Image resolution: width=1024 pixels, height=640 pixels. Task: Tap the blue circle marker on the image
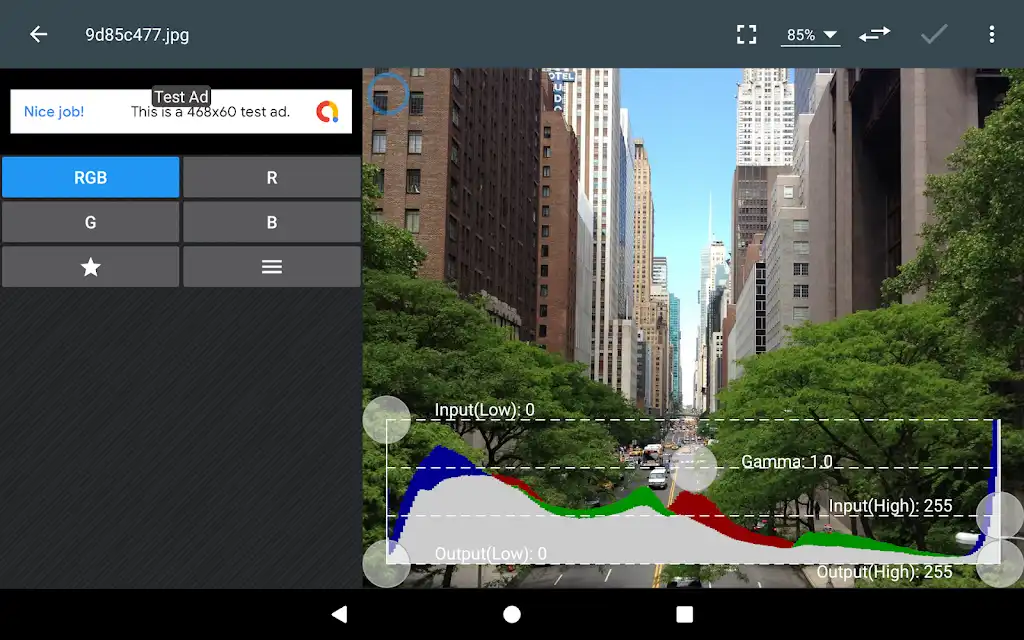click(388, 94)
